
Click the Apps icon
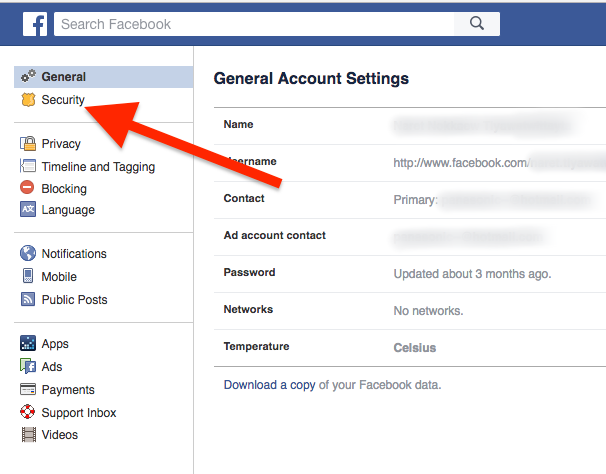click(28, 343)
